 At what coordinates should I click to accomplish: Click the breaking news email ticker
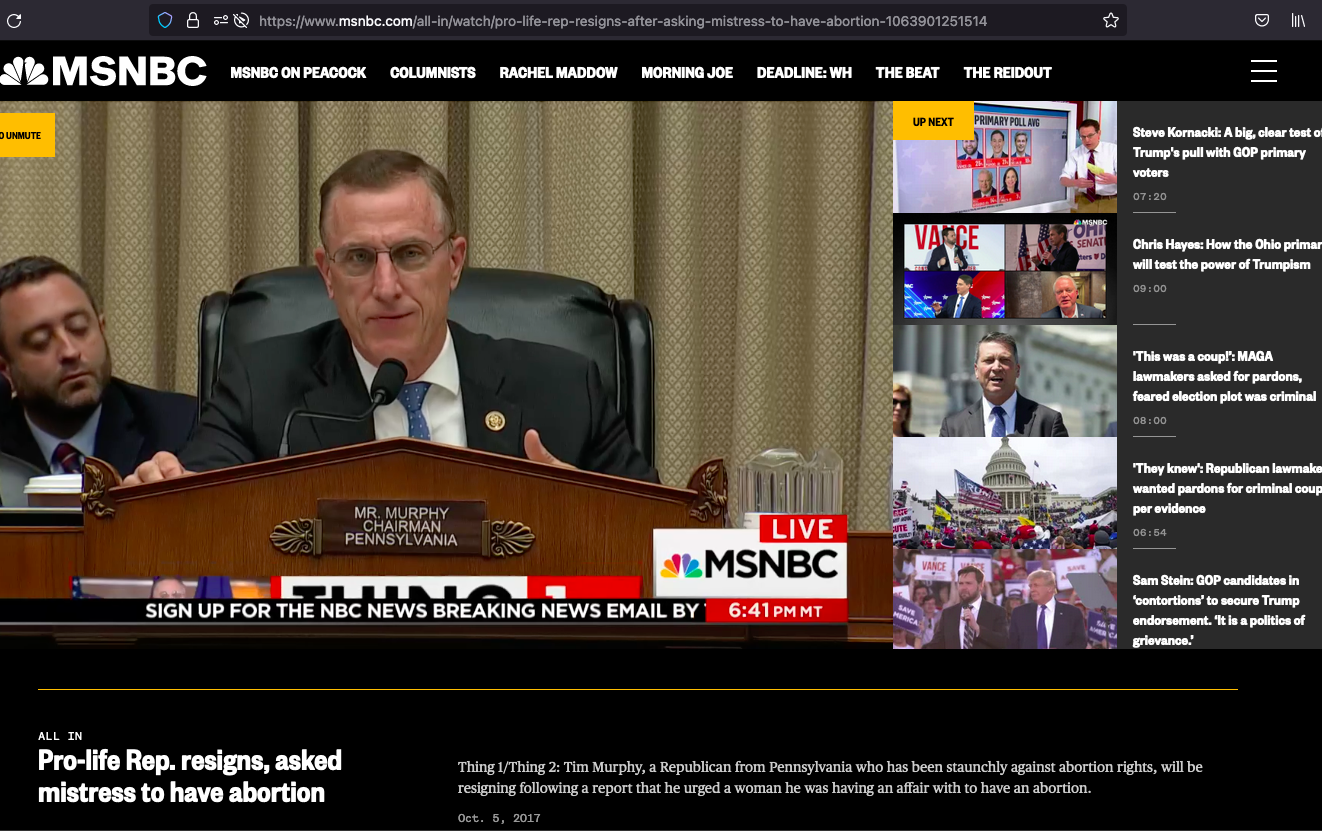423,610
